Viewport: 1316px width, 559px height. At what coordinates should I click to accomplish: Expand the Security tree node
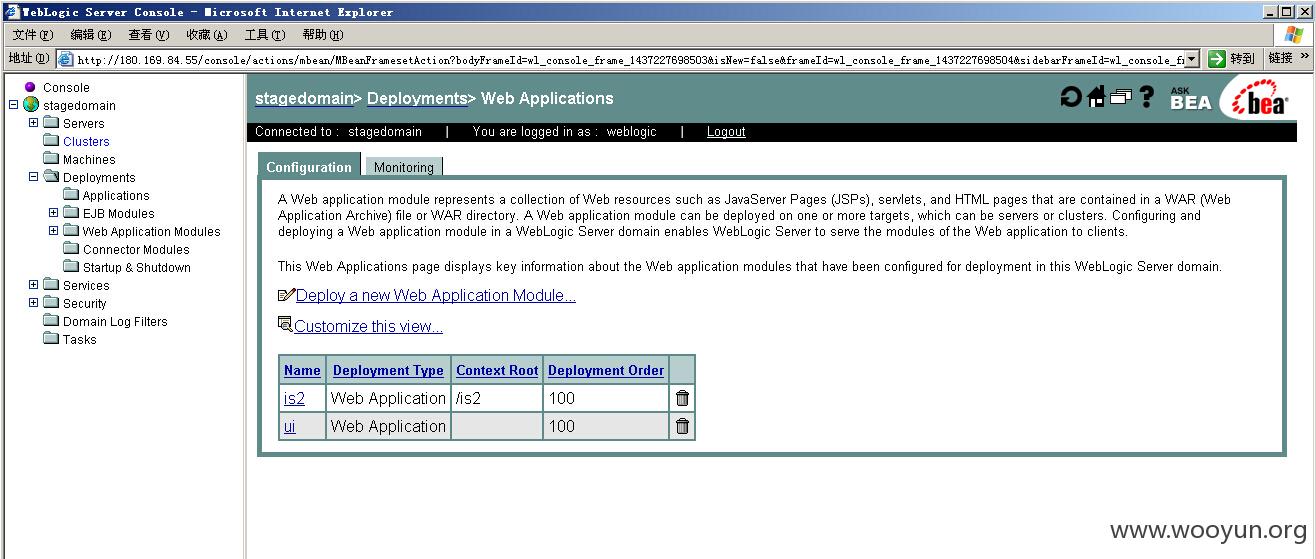coord(33,303)
